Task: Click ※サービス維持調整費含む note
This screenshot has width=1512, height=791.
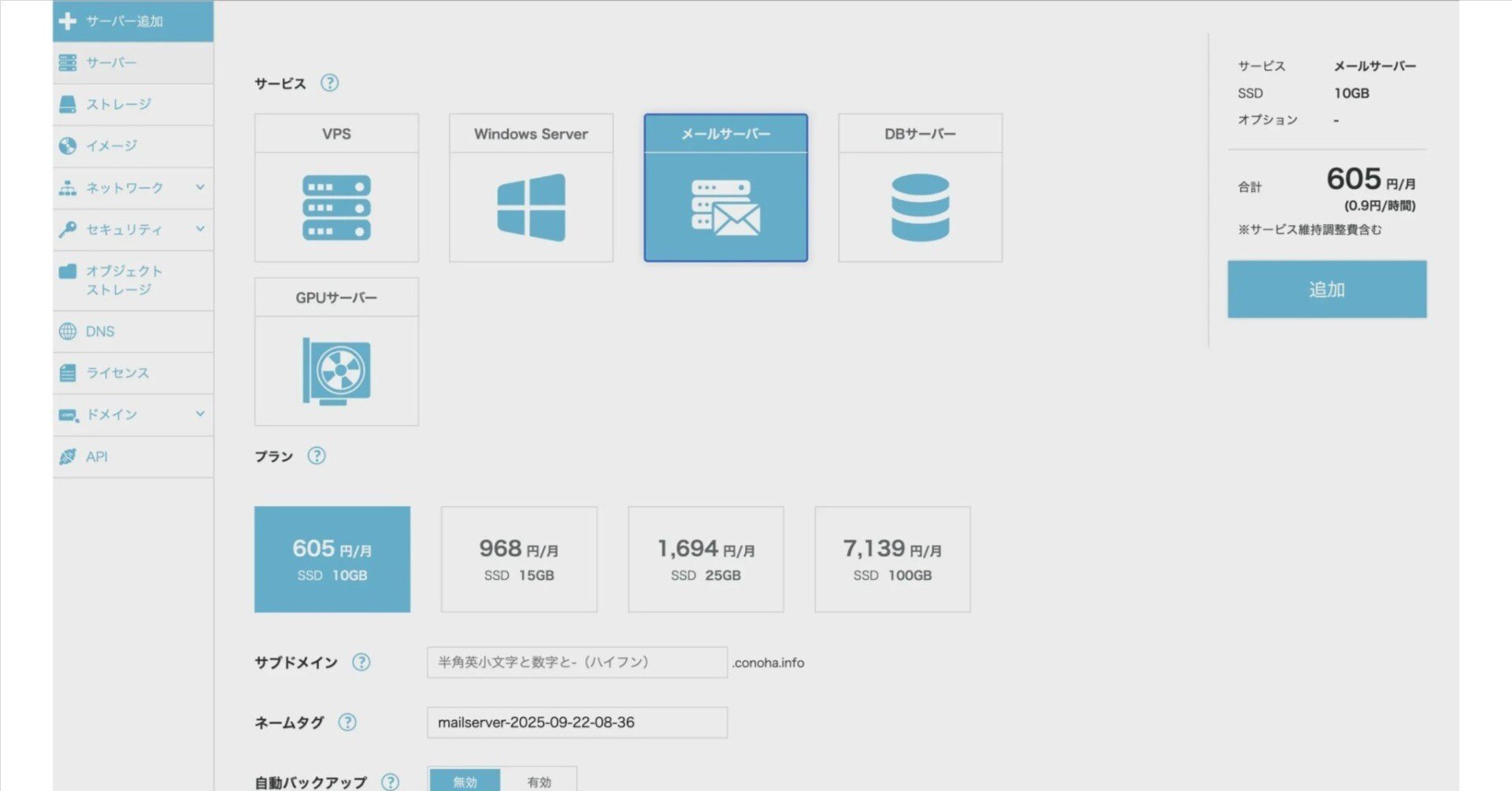Action: (1310, 229)
